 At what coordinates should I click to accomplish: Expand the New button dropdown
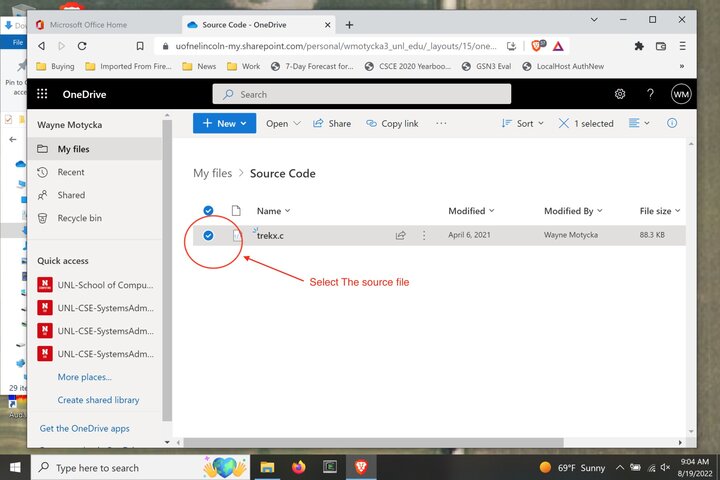click(244, 124)
